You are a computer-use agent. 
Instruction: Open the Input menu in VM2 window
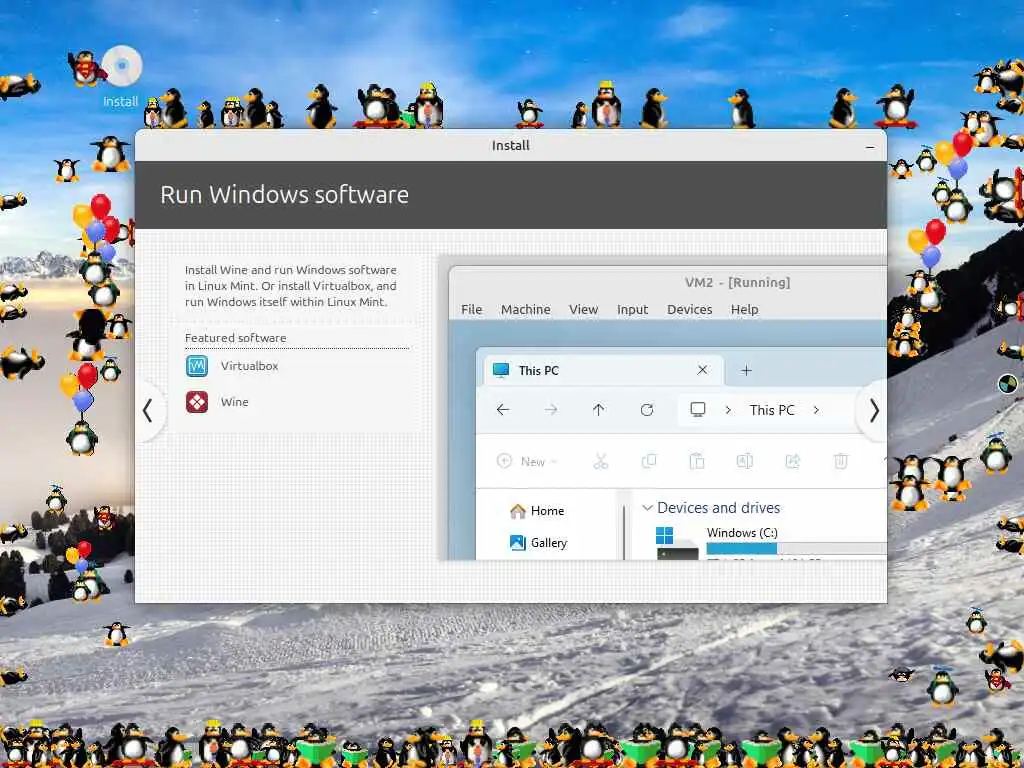(x=632, y=310)
